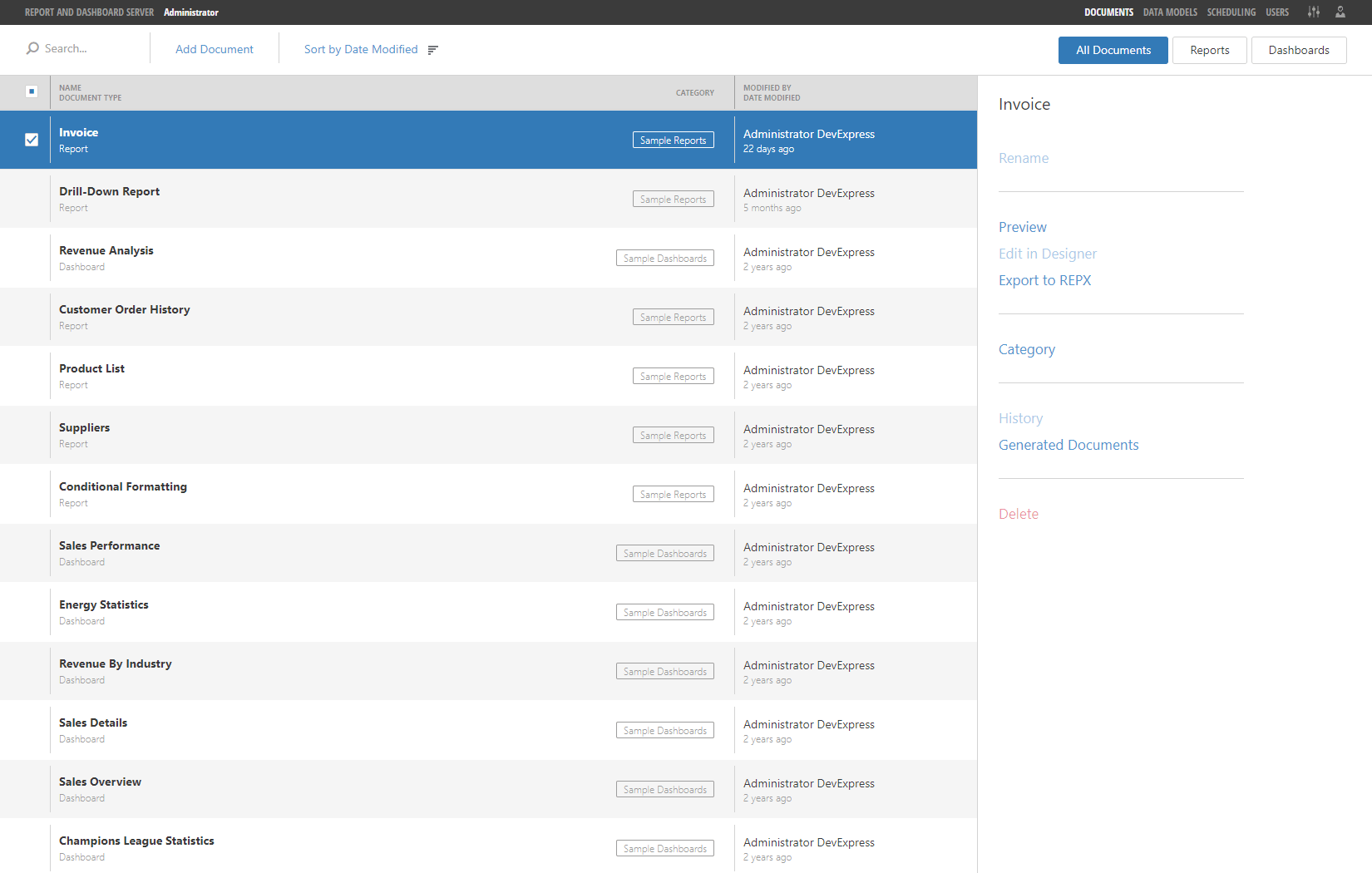Toggle the select-all checkbox in the header

click(x=32, y=91)
